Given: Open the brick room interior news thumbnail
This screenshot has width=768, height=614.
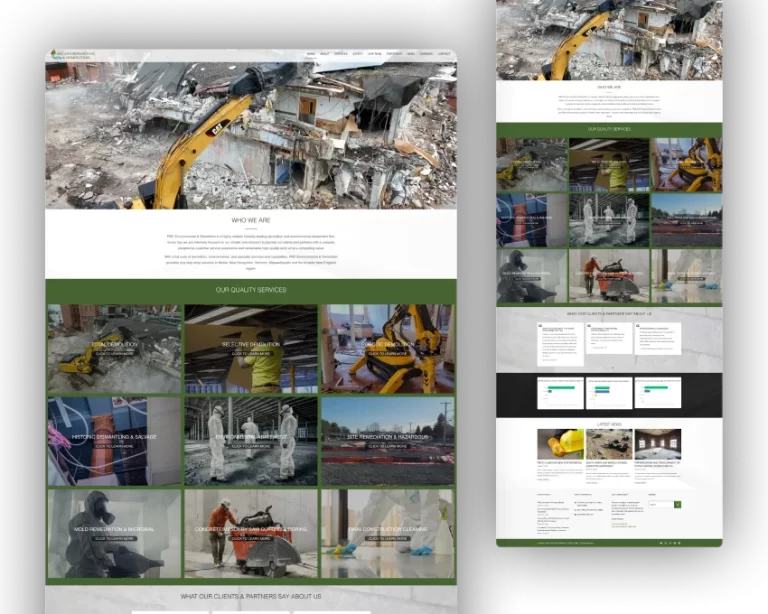Looking at the screenshot, I should tap(657, 444).
